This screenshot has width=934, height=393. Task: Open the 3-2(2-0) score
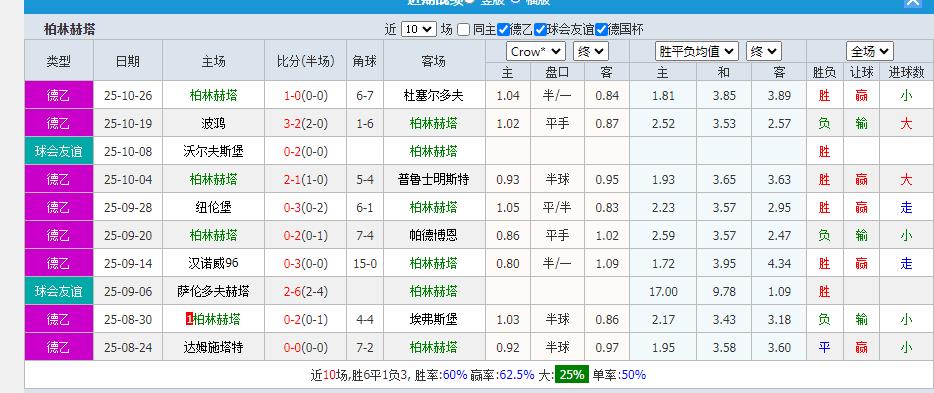click(x=305, y=123)
